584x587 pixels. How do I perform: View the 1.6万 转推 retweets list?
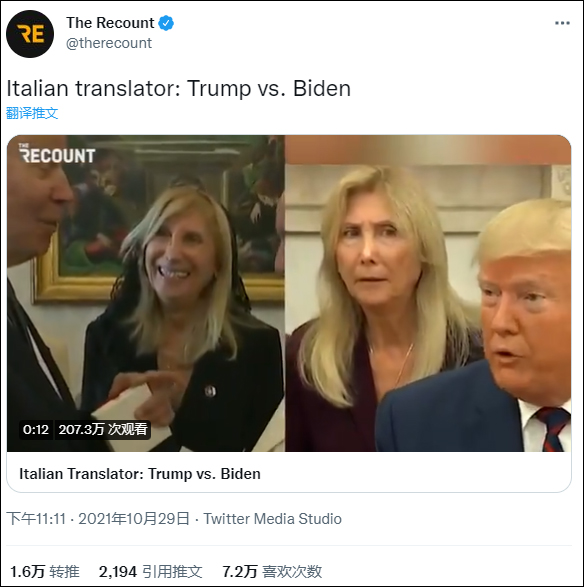(x=45, y=572)
